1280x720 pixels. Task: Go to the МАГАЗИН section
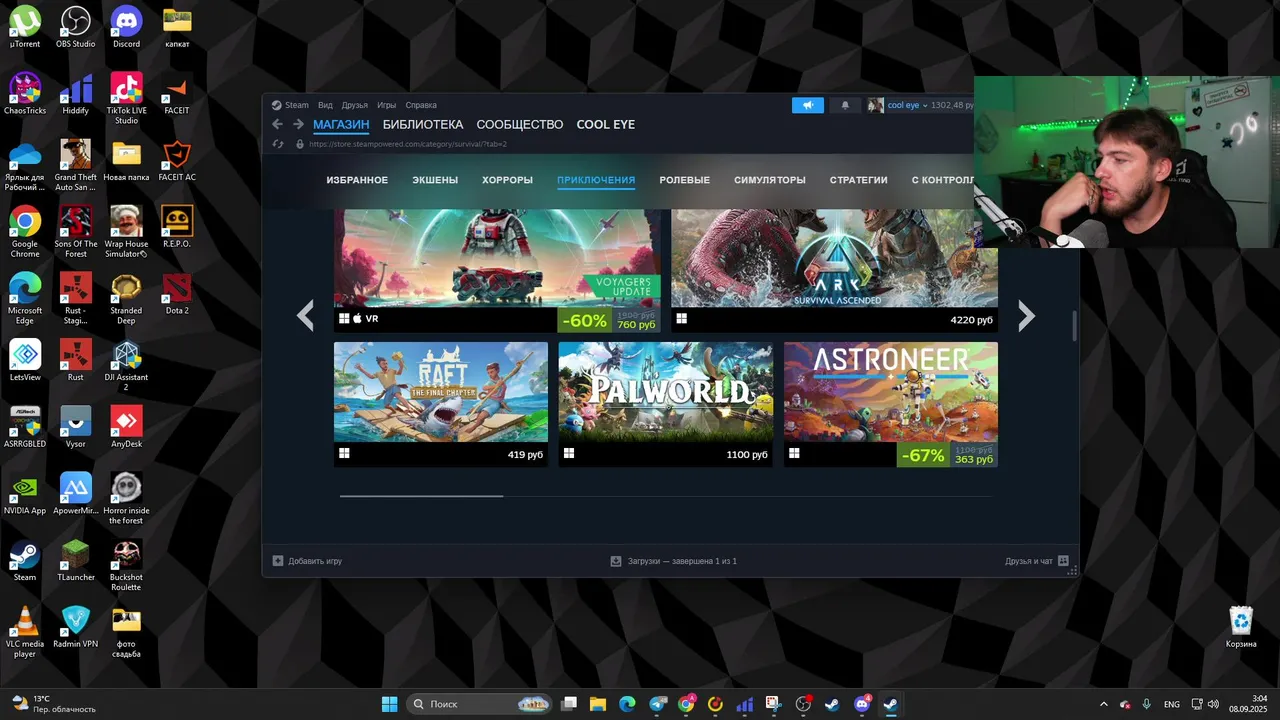[x=341, y=125]
